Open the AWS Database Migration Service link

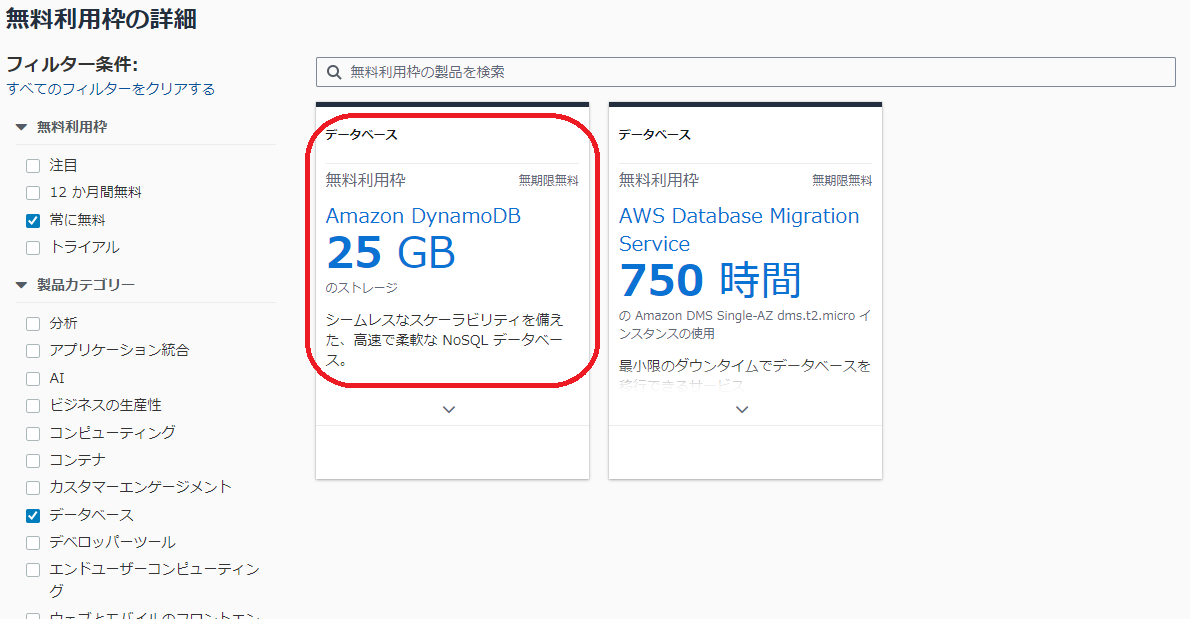(x=738, y=230)
